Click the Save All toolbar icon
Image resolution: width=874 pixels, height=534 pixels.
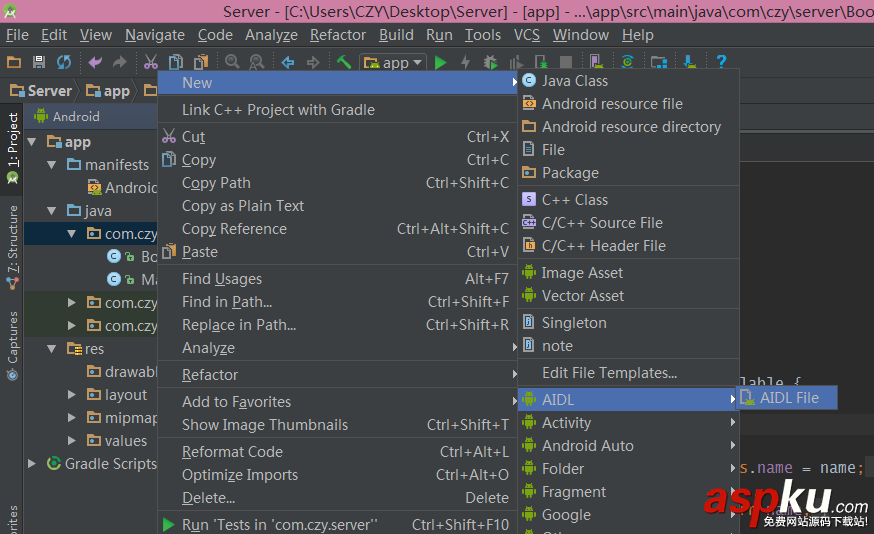pos(39,62)
